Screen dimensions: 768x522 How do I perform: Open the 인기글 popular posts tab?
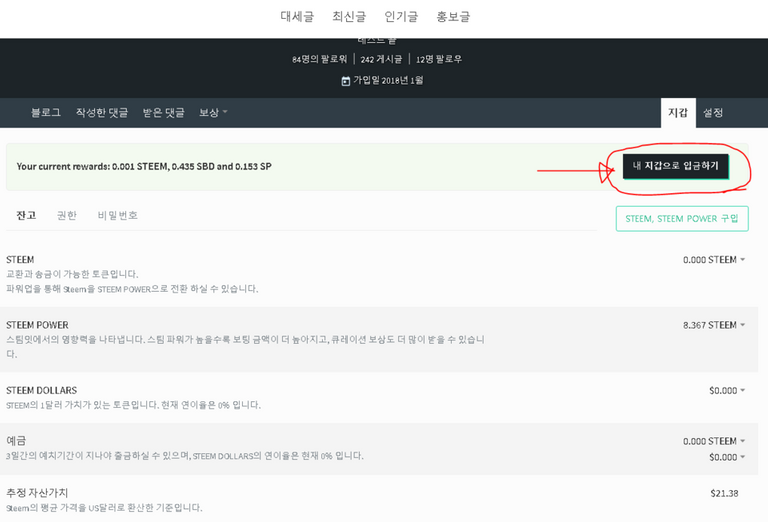click(x=401, y=16)
